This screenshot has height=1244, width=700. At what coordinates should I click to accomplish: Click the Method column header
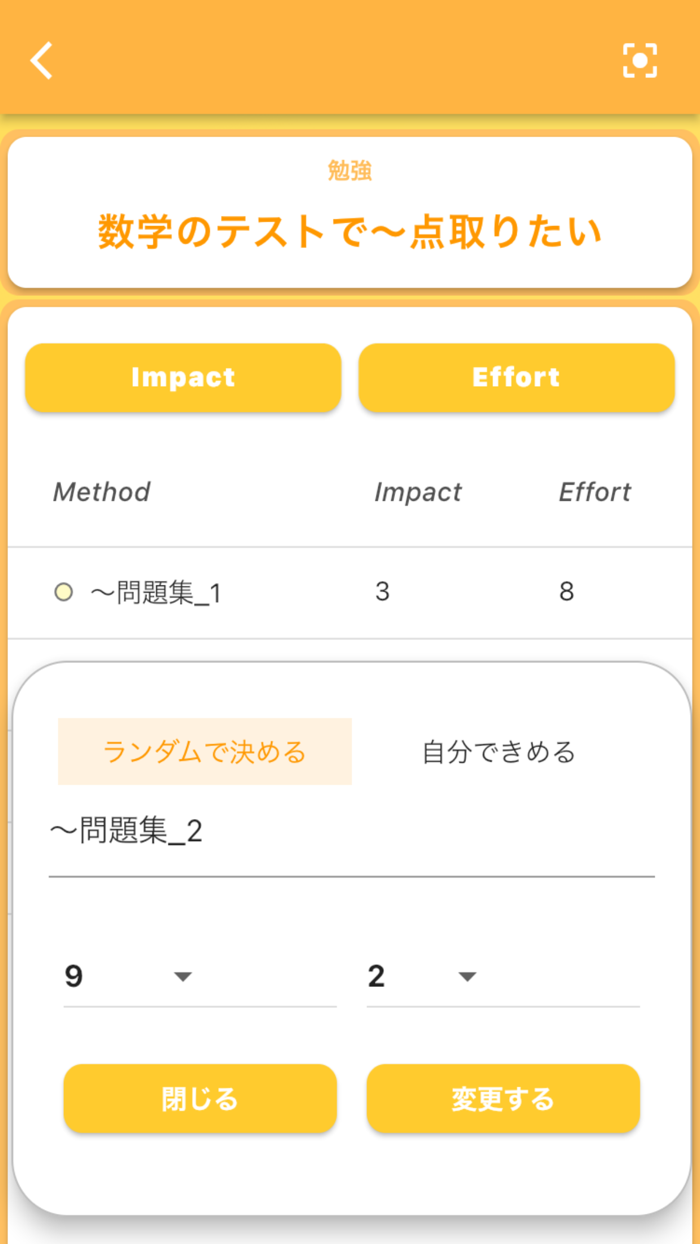pyautogui.click(x=101, y=492)
